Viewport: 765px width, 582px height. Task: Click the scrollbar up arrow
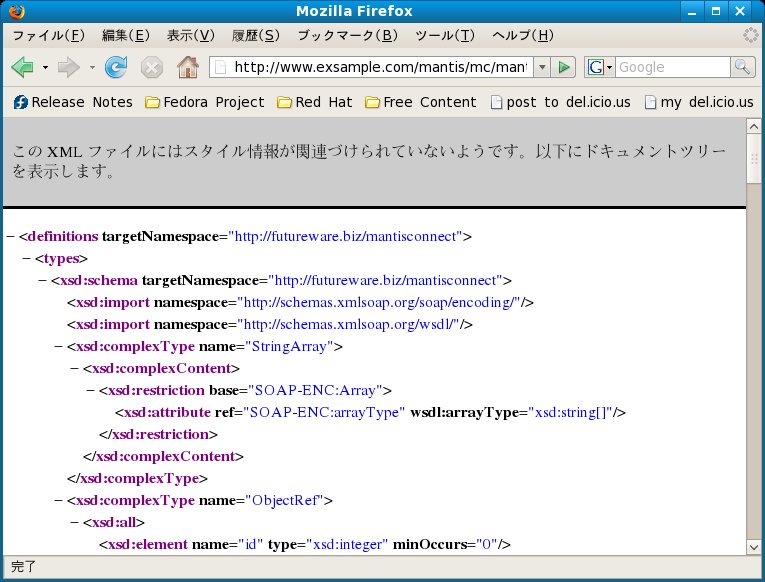click(753, 126)
